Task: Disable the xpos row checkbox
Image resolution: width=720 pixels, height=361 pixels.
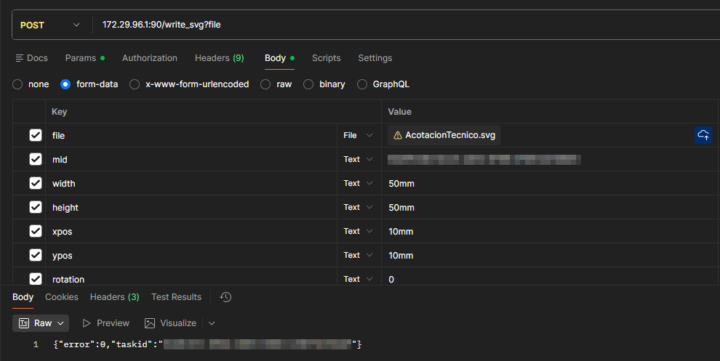Action: coord(35,231)
